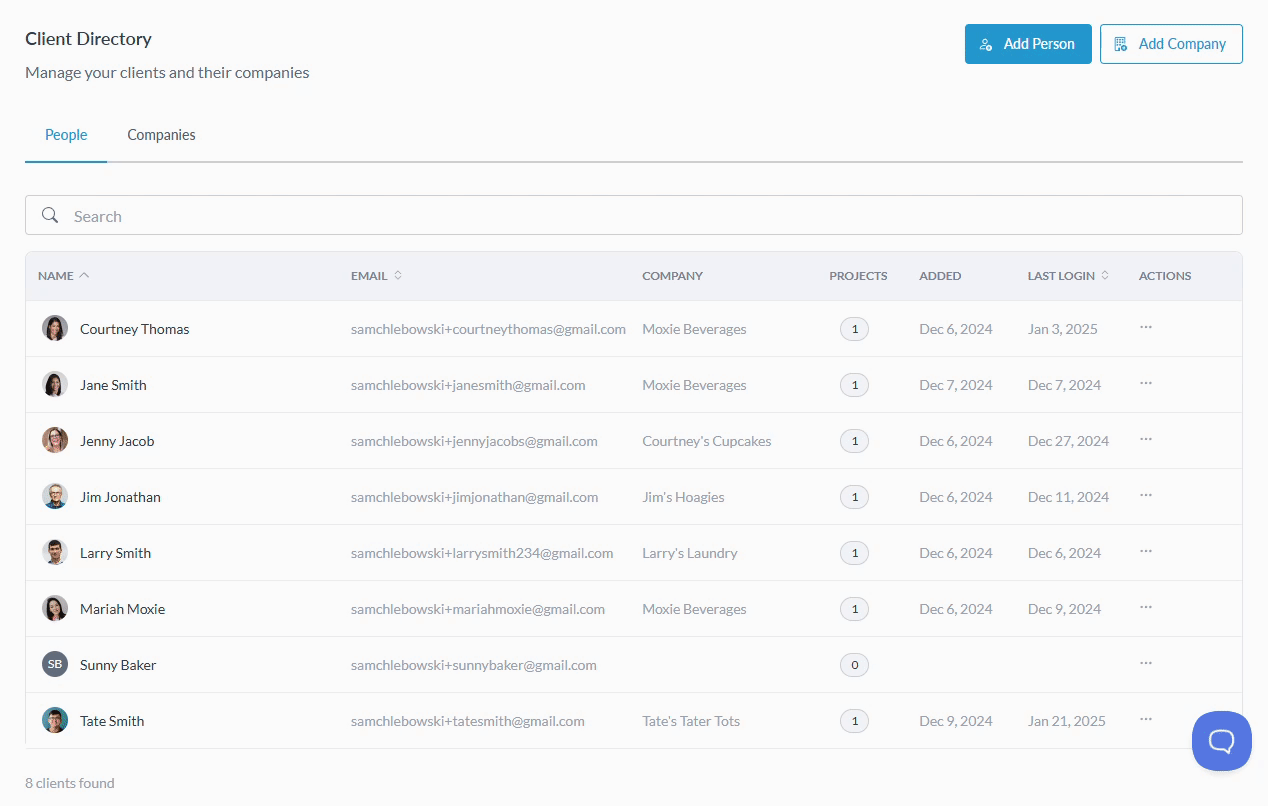
Task: Click the Add Person button
Action: pos(1027,44)
